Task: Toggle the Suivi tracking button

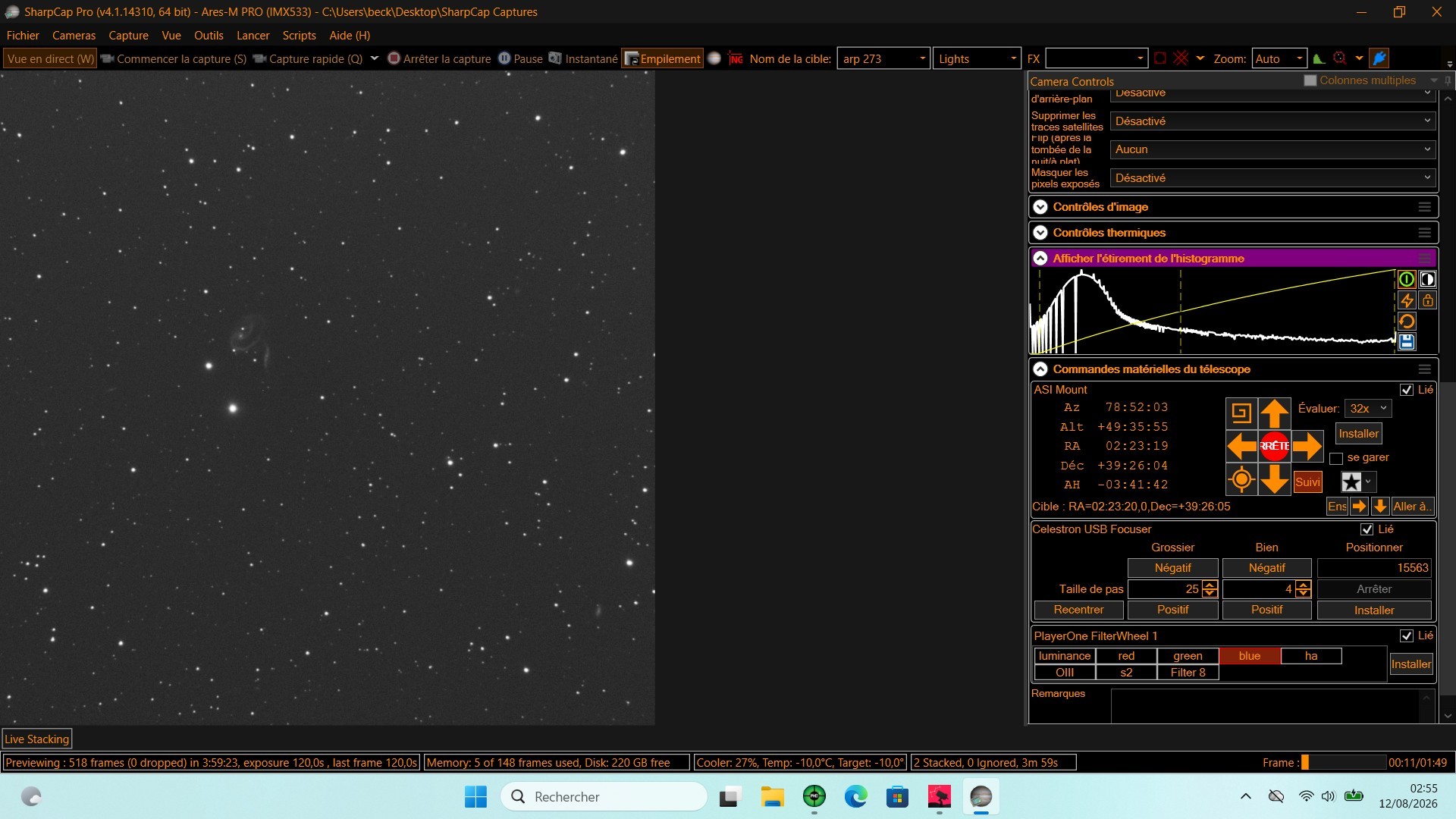Action: coord(1307,482)
